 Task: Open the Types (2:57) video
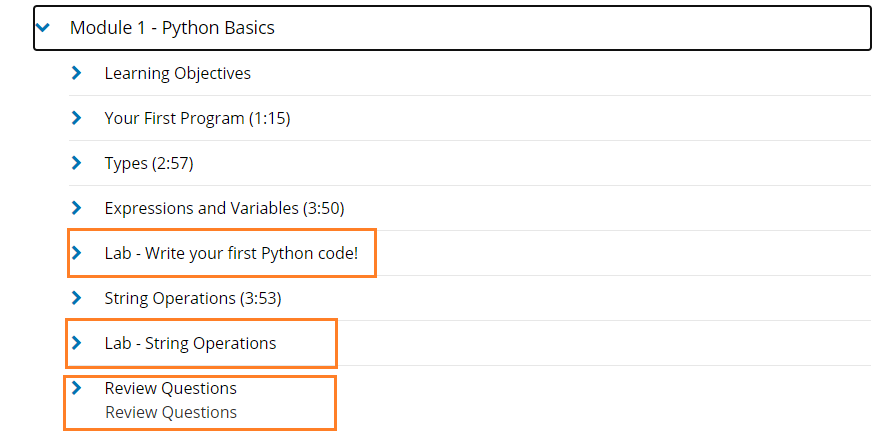tap(149, 164)
